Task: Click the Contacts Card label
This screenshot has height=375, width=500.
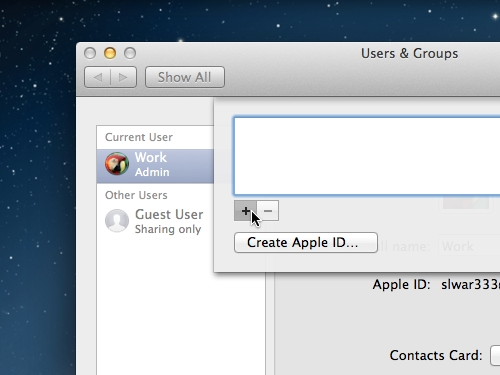Action: click(x=436, y=355)
